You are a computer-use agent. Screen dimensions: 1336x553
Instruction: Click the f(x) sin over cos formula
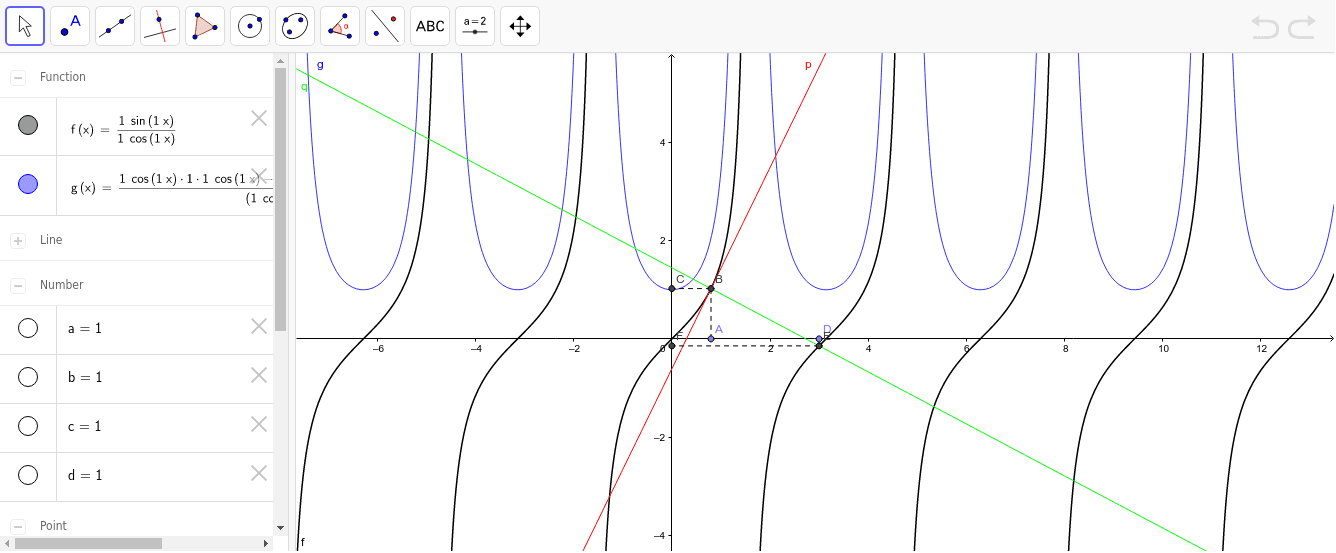coord(123,129)
